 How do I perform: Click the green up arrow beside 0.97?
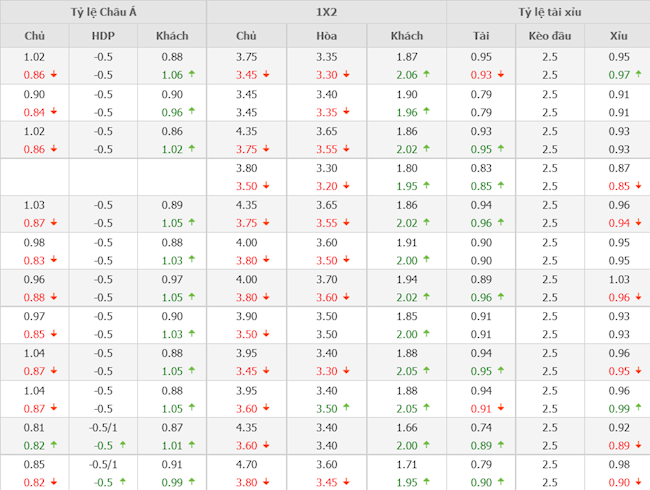coord(637,75)
